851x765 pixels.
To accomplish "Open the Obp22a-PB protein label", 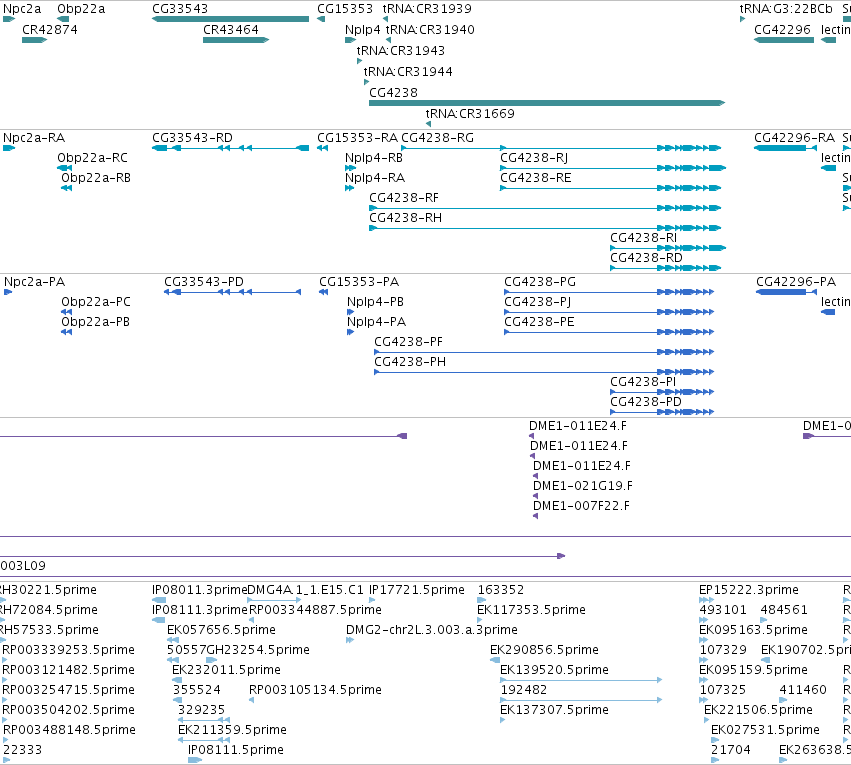I will 96,322.
